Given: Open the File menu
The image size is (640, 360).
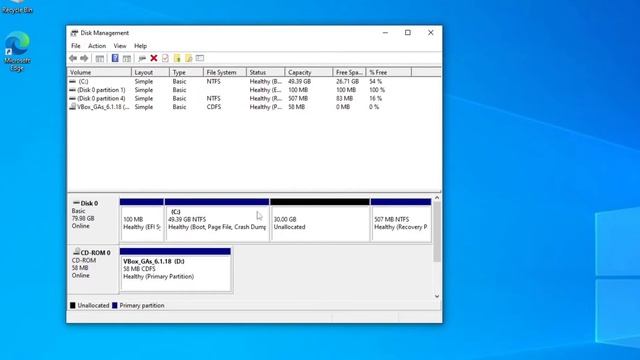Looking at the screenshot, I should click(x=76, y=46).
